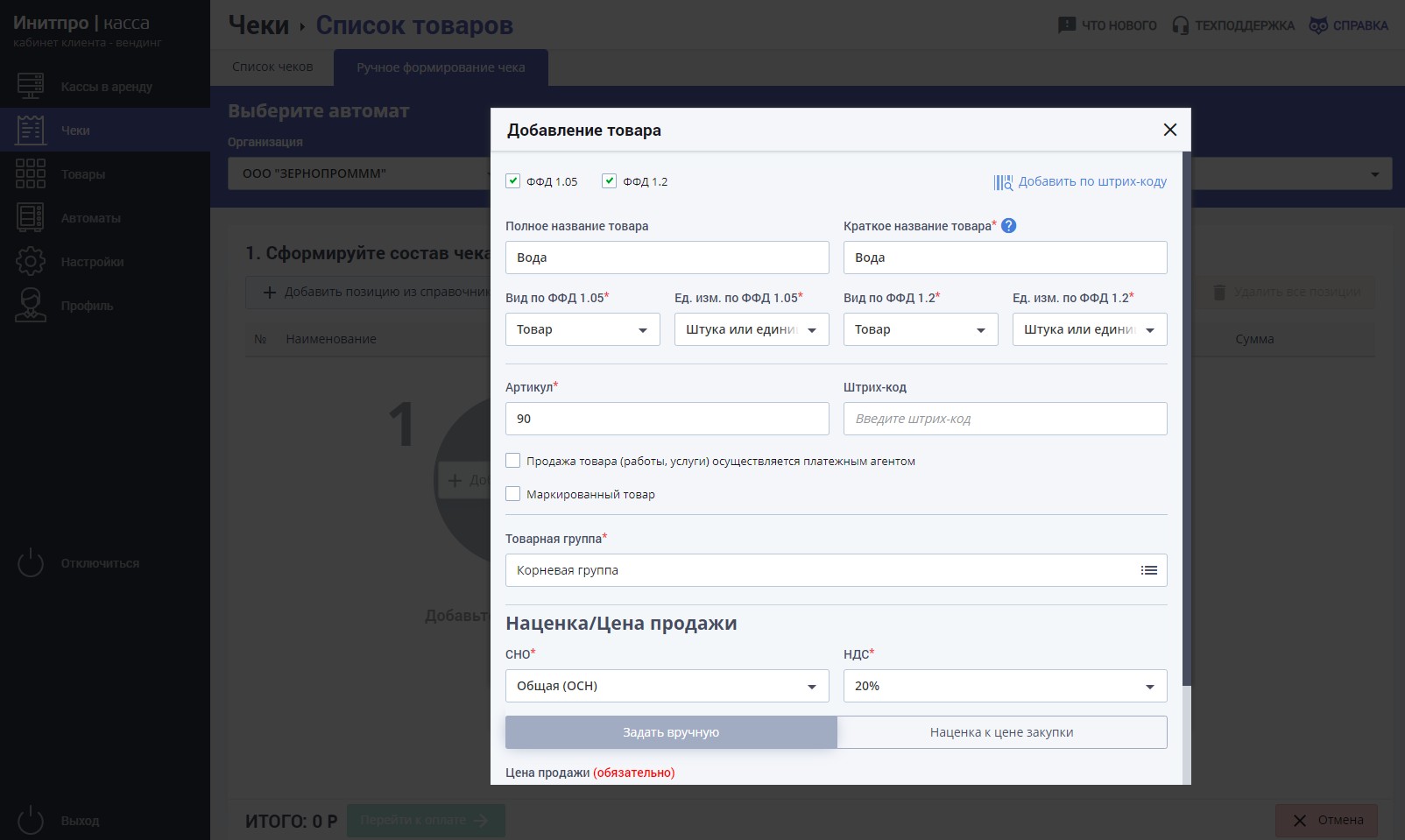Click the СПРАВКА owl icon
This screenshot has width=1405, height=840.
1317,25
